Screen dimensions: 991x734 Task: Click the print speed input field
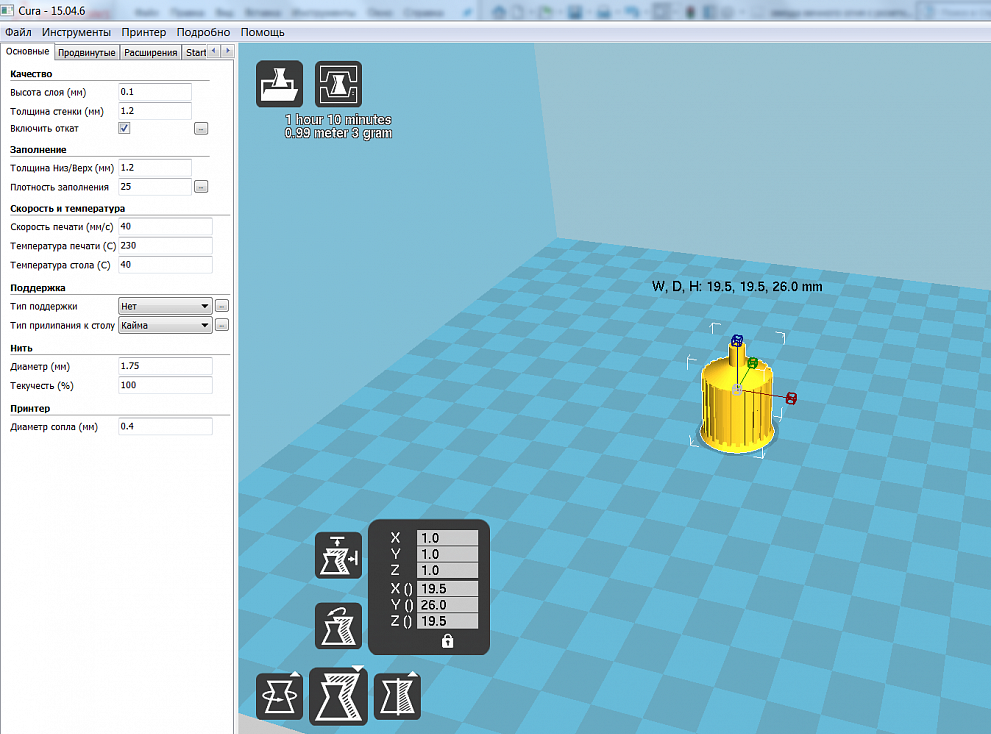(165, 226)
